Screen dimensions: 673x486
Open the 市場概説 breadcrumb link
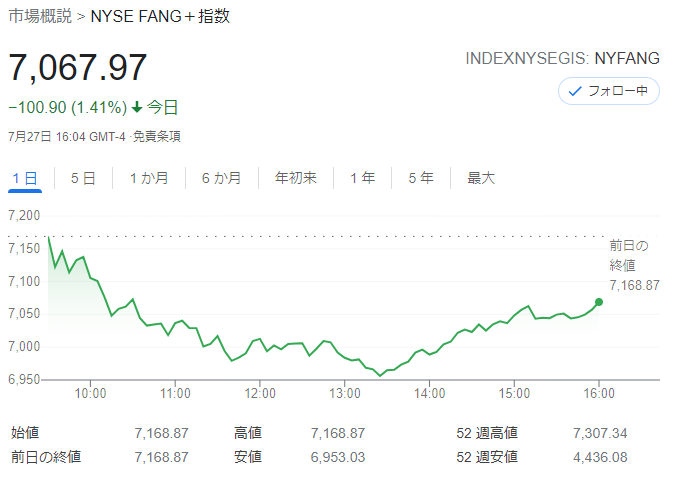pyautogui.click(x=40, y=16)
